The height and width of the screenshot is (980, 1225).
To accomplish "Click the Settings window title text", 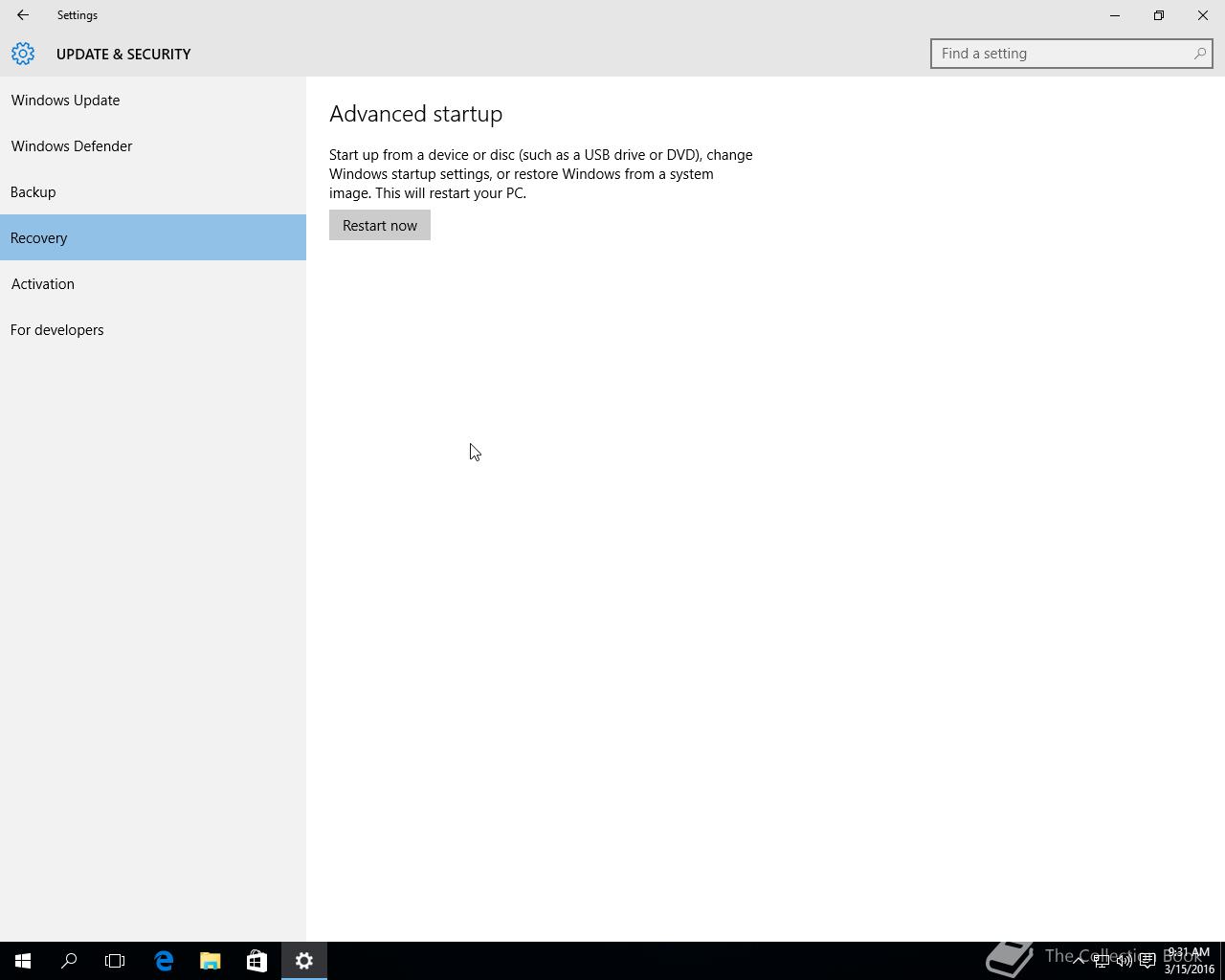I will 78,15.
